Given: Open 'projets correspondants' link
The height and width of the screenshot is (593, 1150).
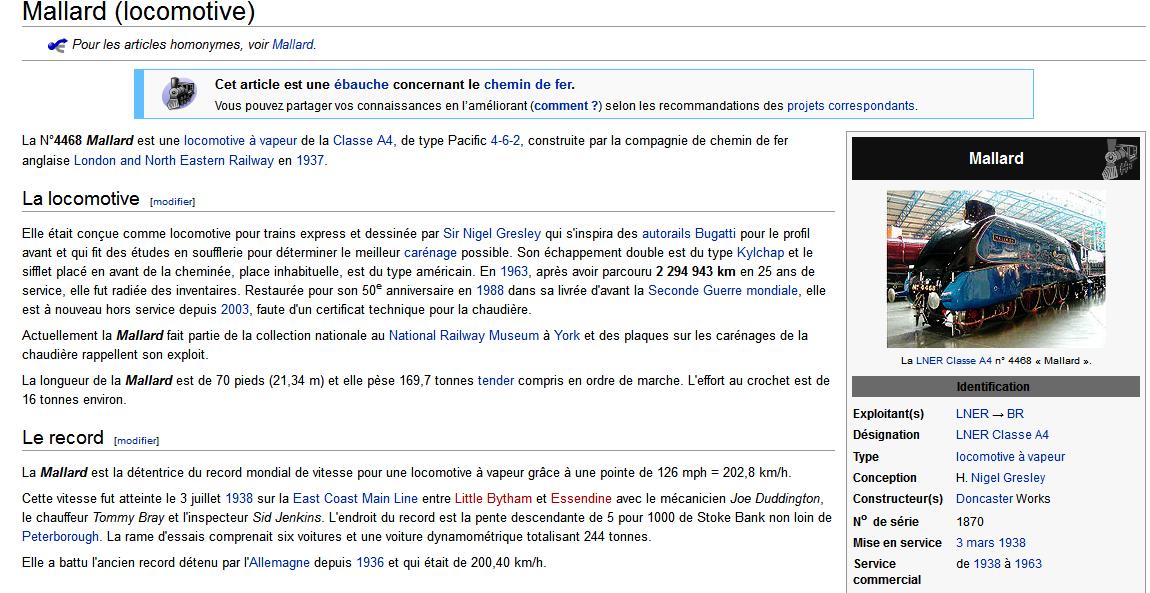Looking at the screenshot, I should coord(851,106).
